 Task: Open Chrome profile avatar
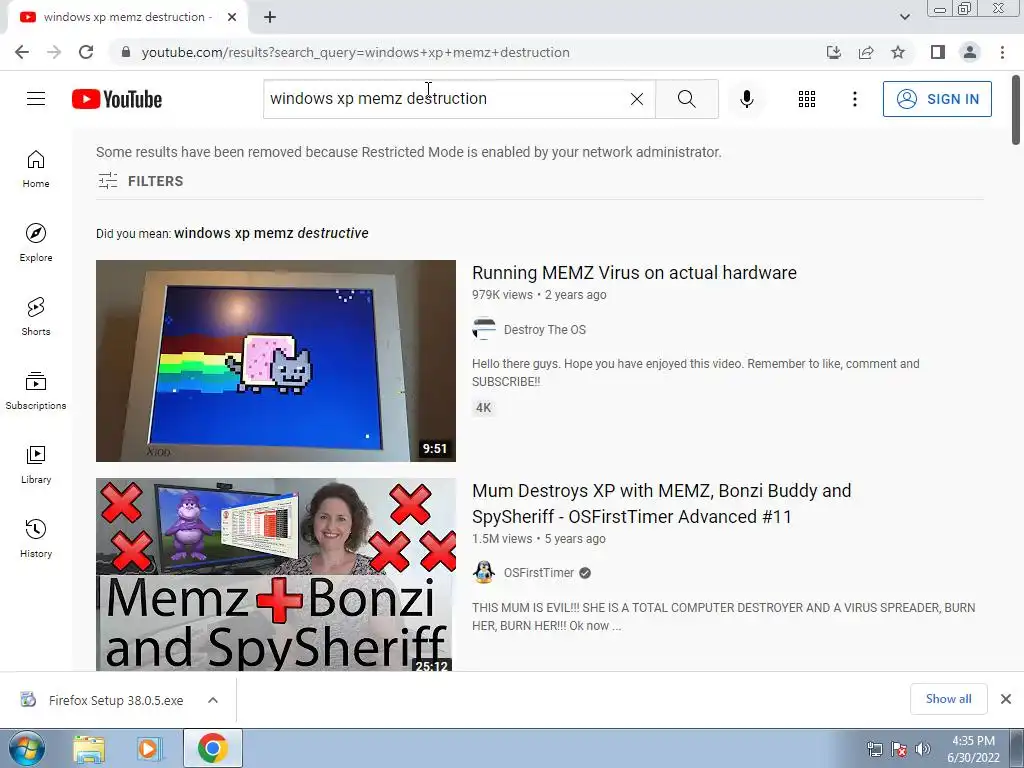pos(970,52)
